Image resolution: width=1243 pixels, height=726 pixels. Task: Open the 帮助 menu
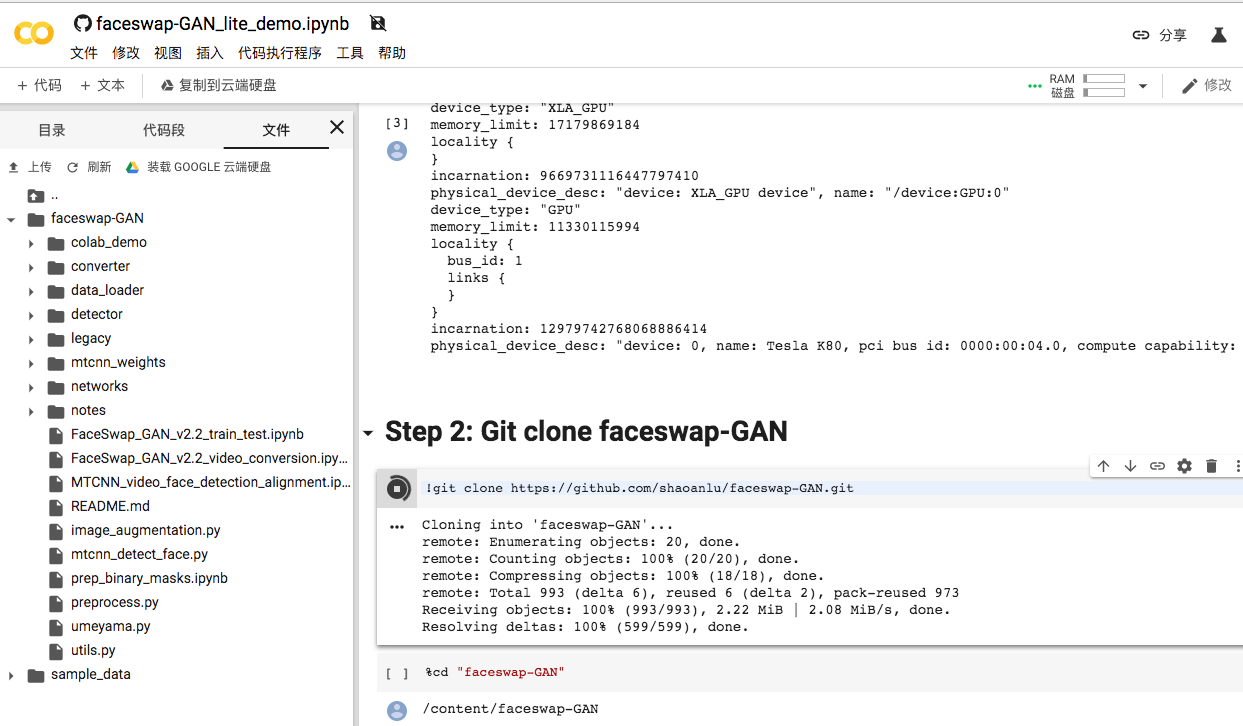(x=392, y=53)
